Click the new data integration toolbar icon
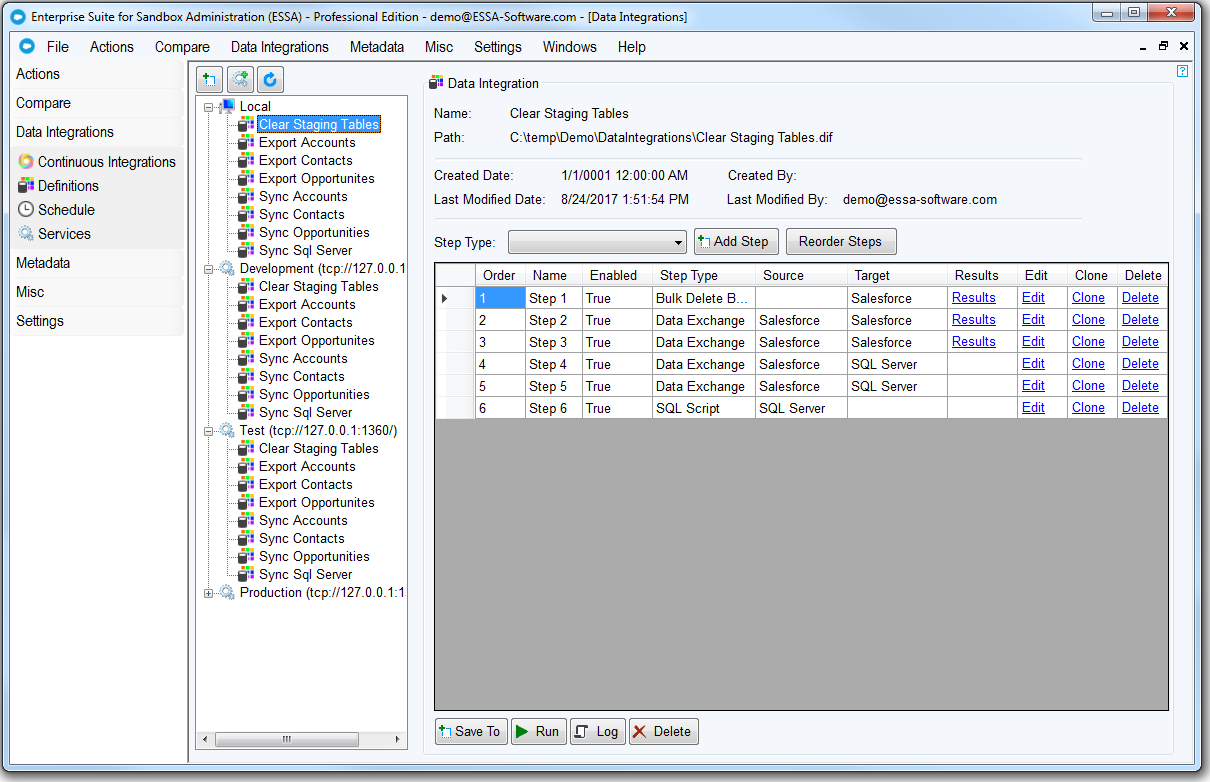Viewport: 1210px width, 782px height. click(210, 80)
